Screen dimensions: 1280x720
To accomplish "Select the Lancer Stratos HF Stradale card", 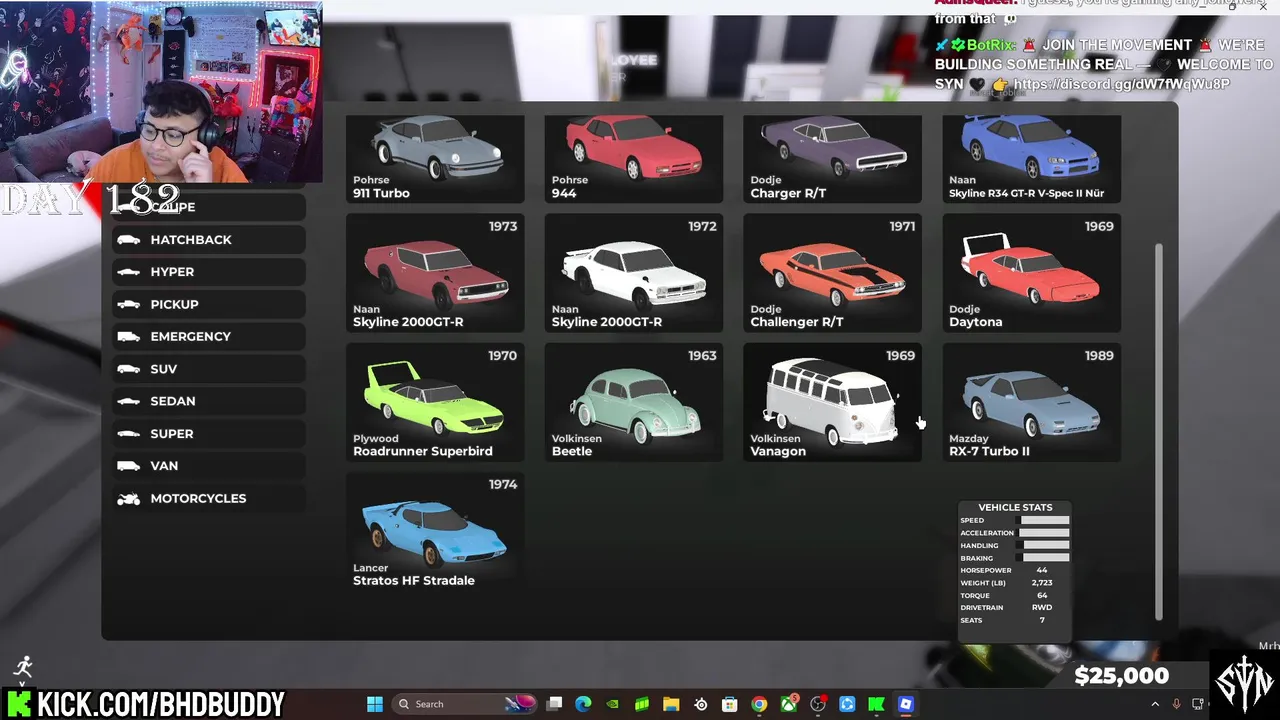I will click(x=435, y=531).
